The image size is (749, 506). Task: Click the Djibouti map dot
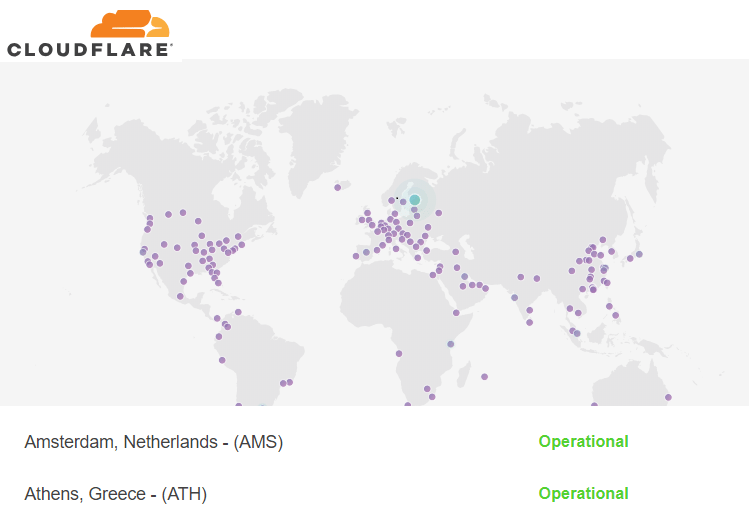point(456,312)
